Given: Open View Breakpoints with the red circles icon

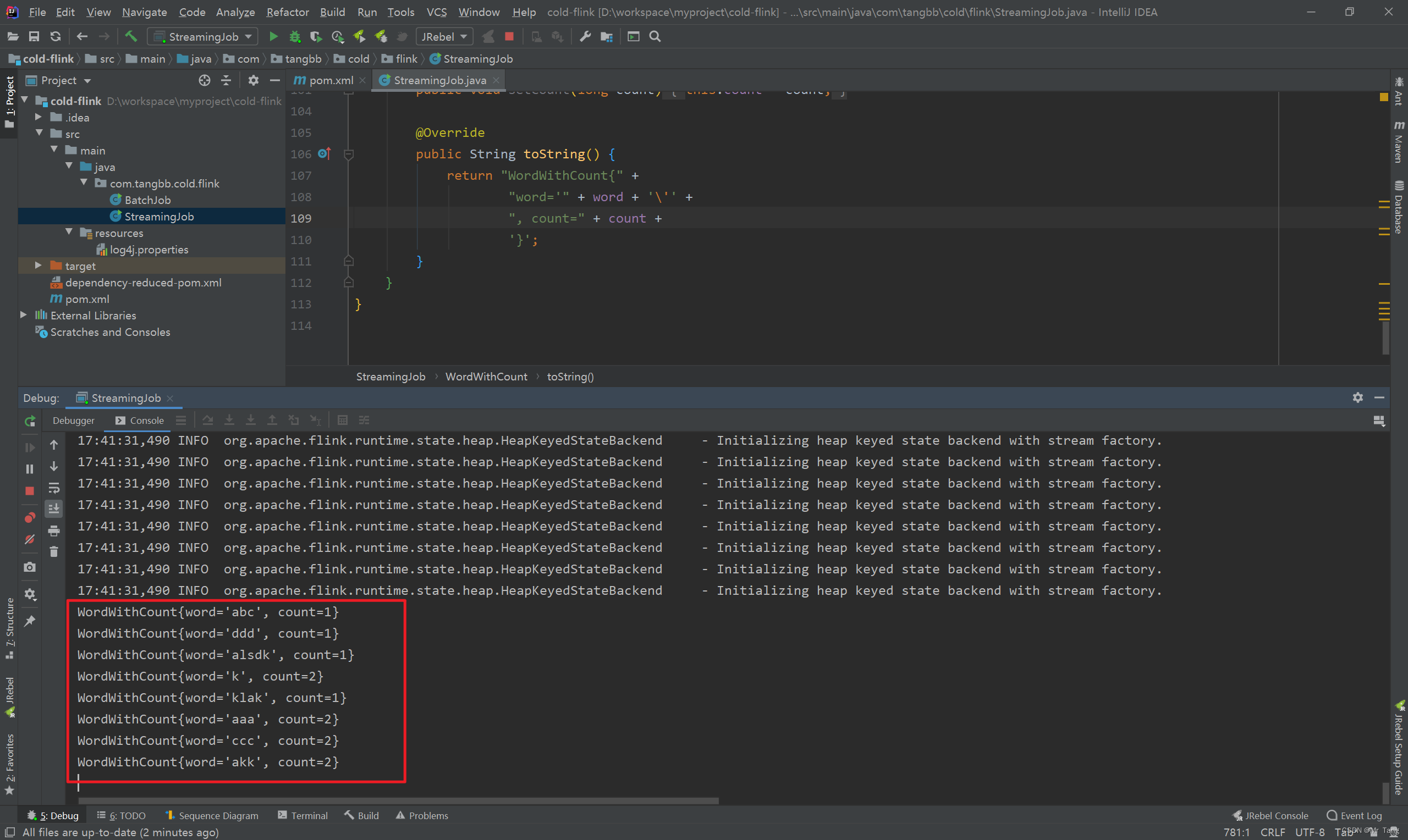Looking at the screenshot, I should pos(30,517).
